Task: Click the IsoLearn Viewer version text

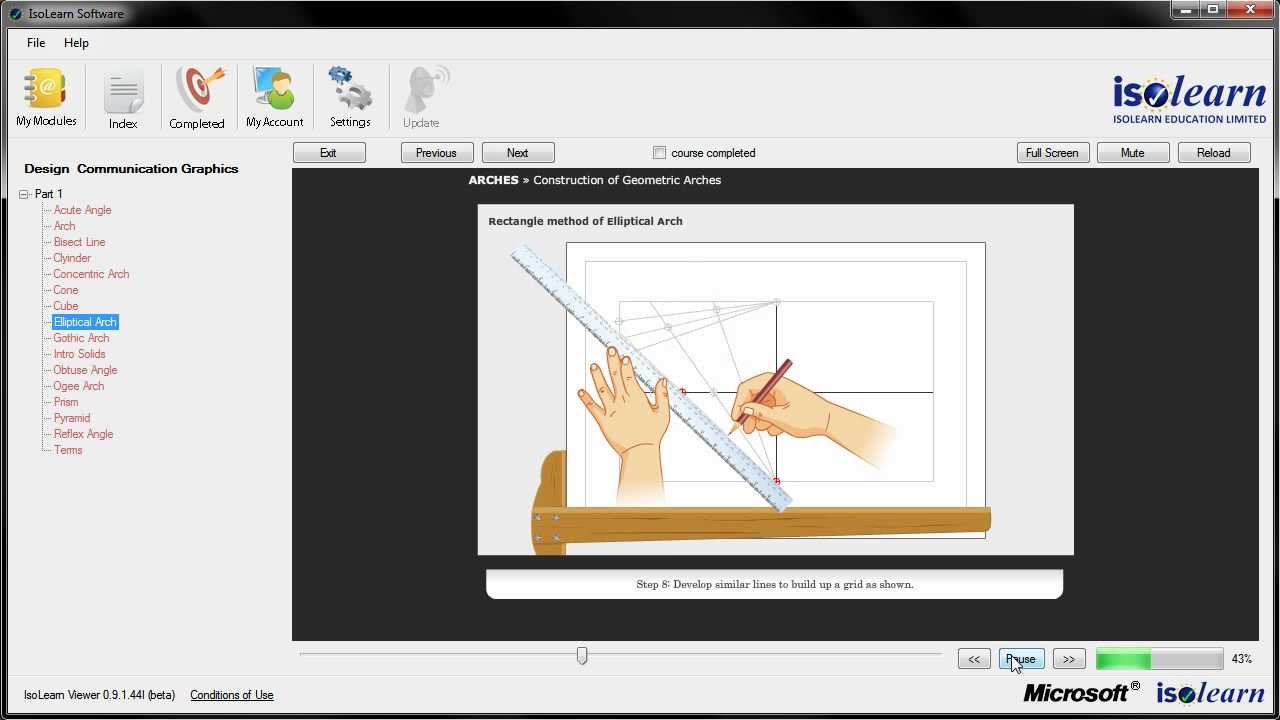Action: [99, 695]
